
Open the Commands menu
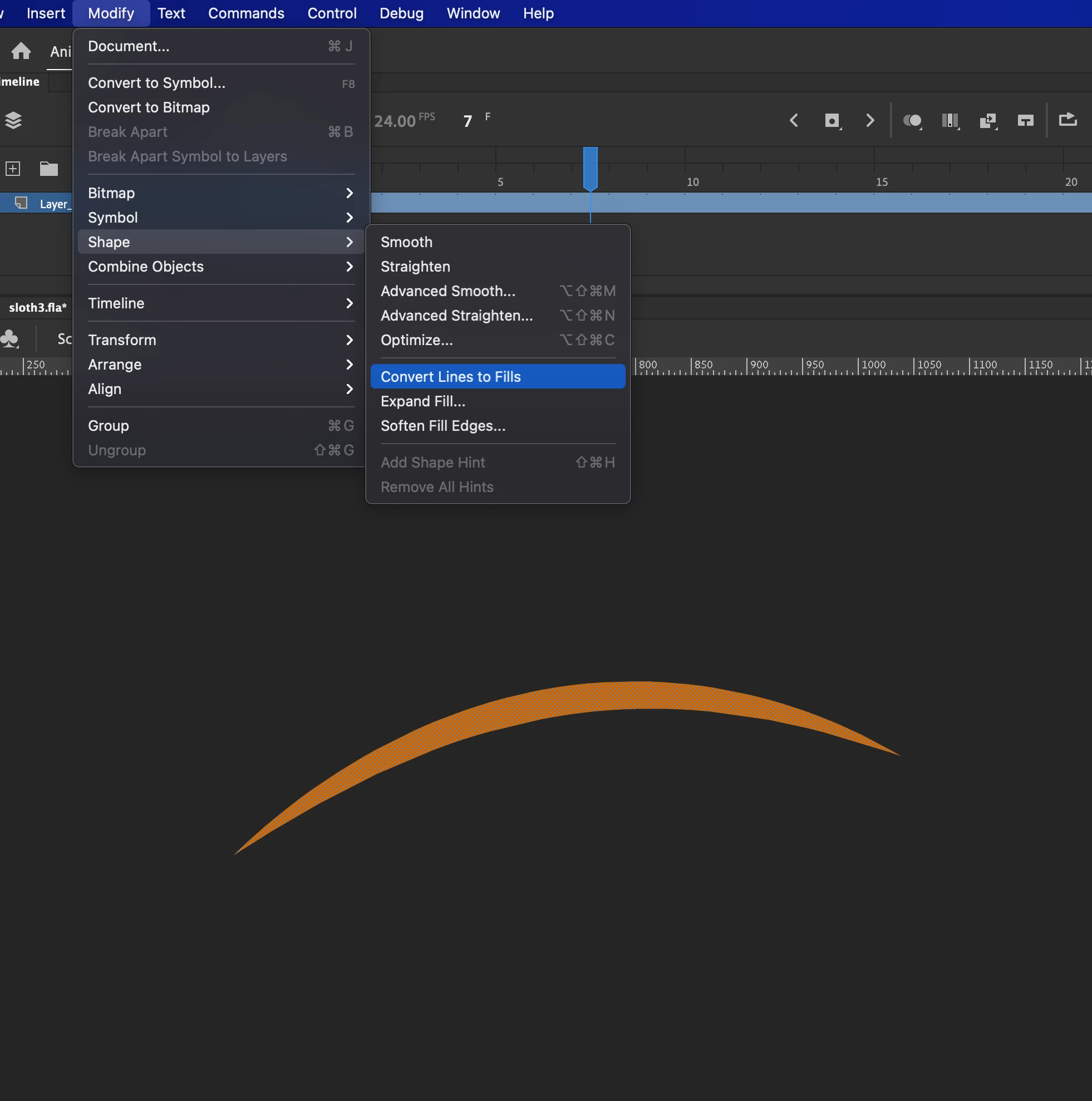coord(245,13)
